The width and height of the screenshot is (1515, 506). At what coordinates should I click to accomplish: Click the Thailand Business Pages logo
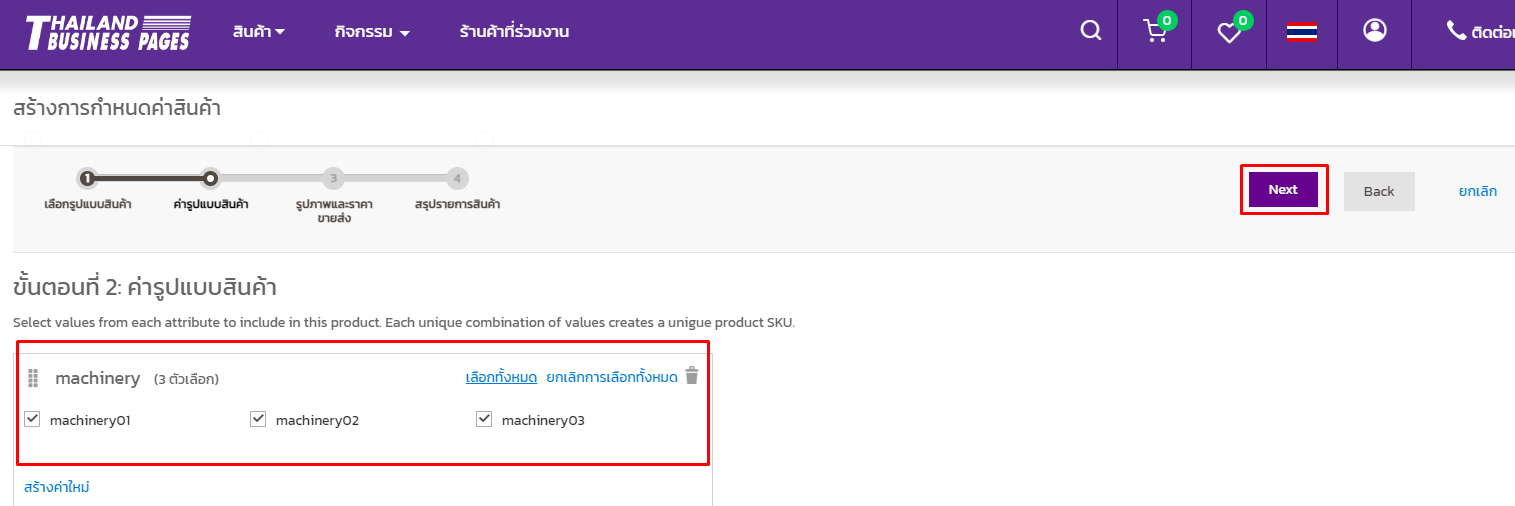[107, 32]
